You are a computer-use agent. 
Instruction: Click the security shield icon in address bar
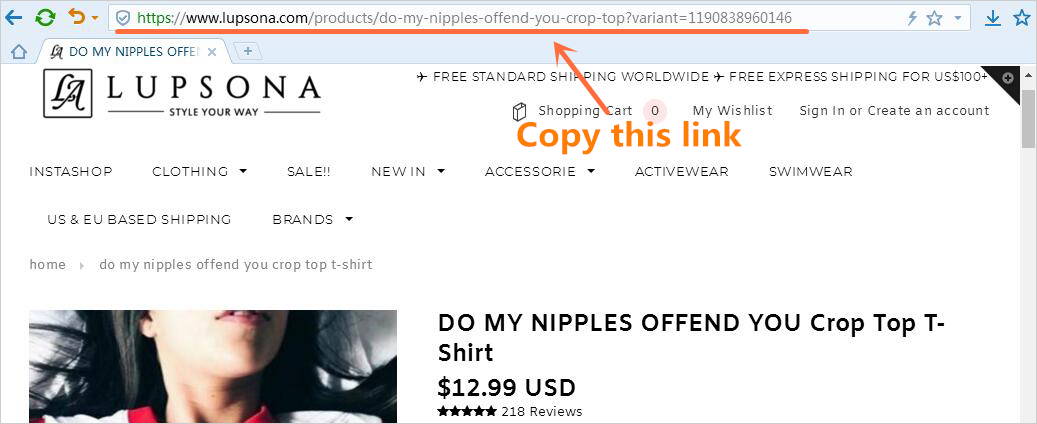122,19
